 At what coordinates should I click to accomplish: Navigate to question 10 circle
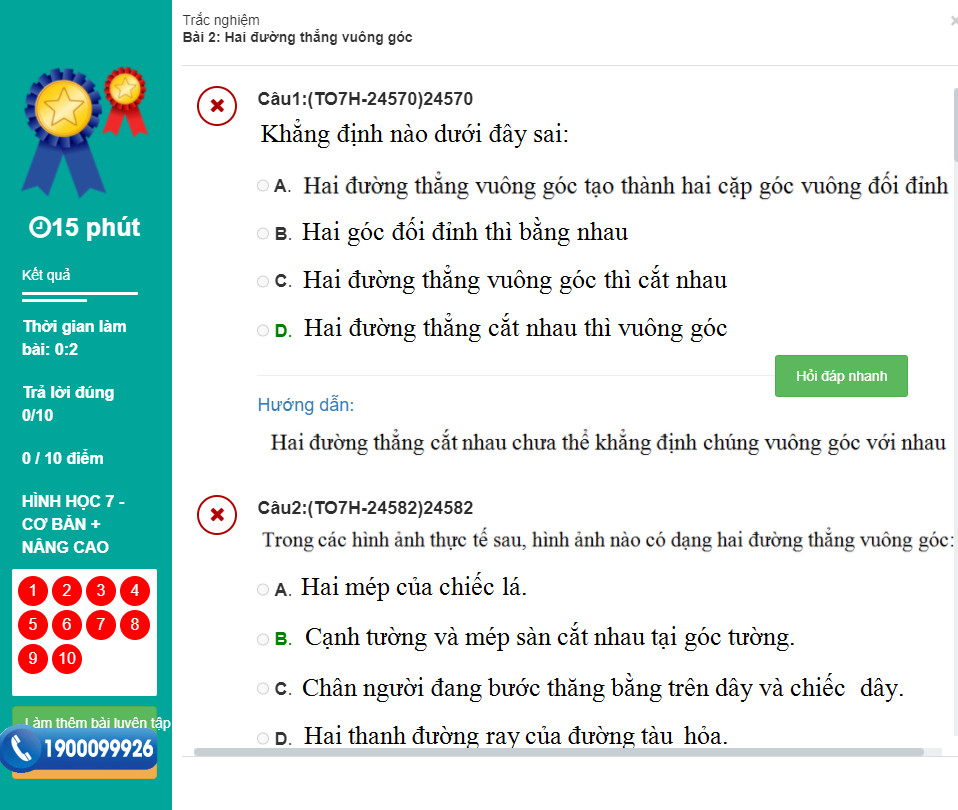click(x=67, y=659)
